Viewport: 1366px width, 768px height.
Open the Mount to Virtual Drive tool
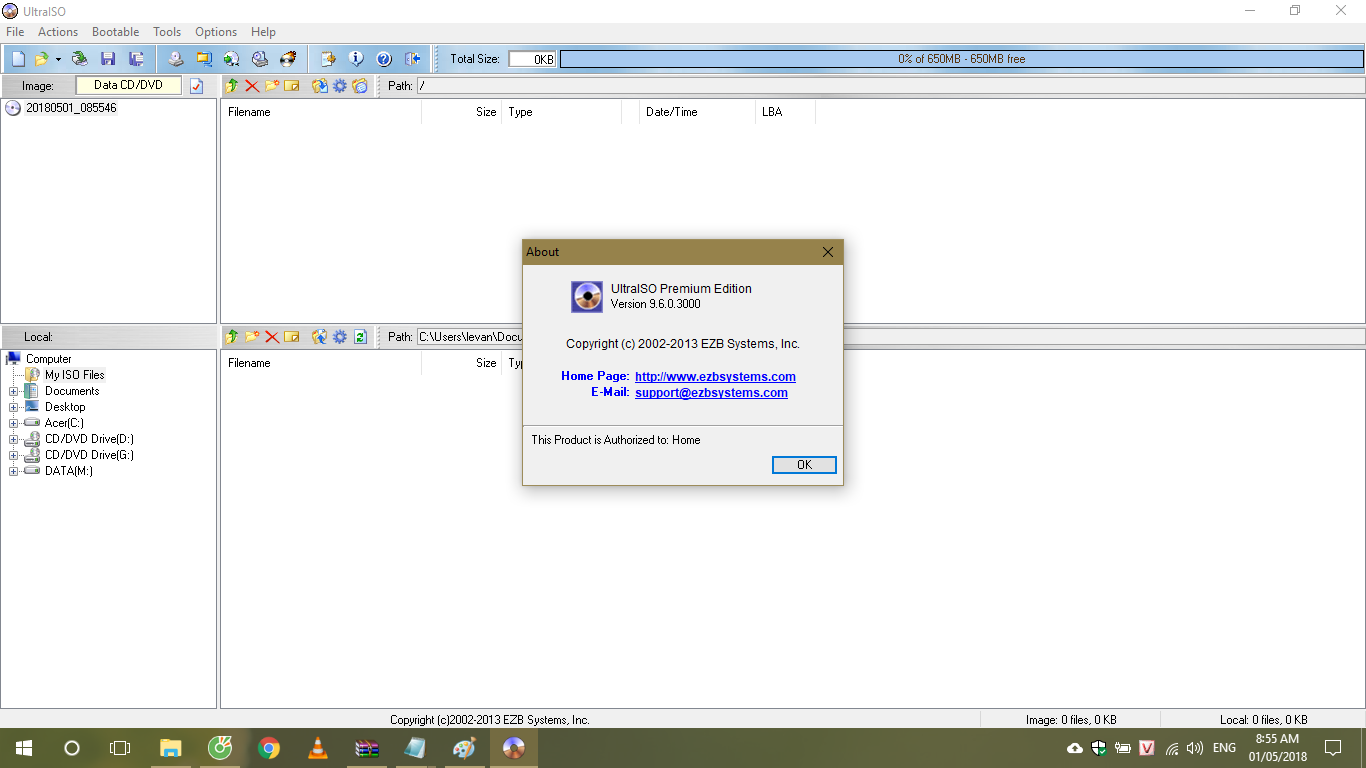click(x=232, y=58)
